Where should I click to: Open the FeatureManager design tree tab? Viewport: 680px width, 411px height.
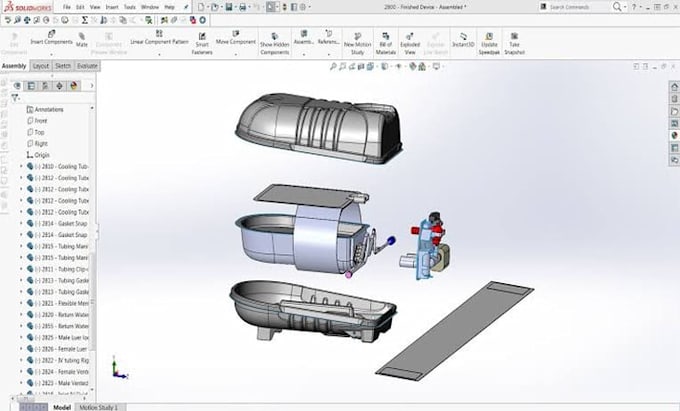click(x=17, y=86)
